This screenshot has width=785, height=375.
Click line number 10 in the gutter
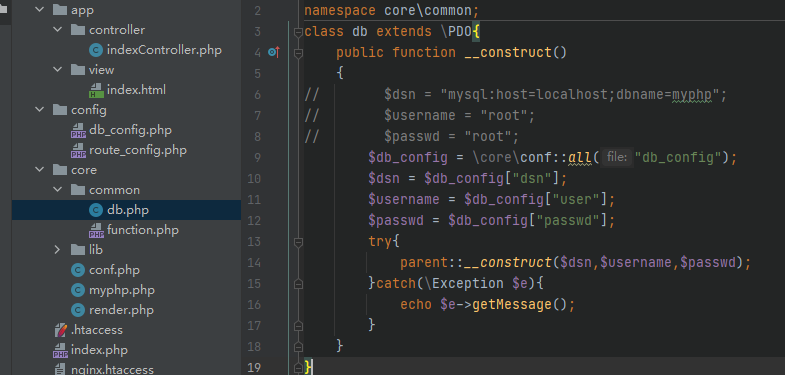point(254,179)
